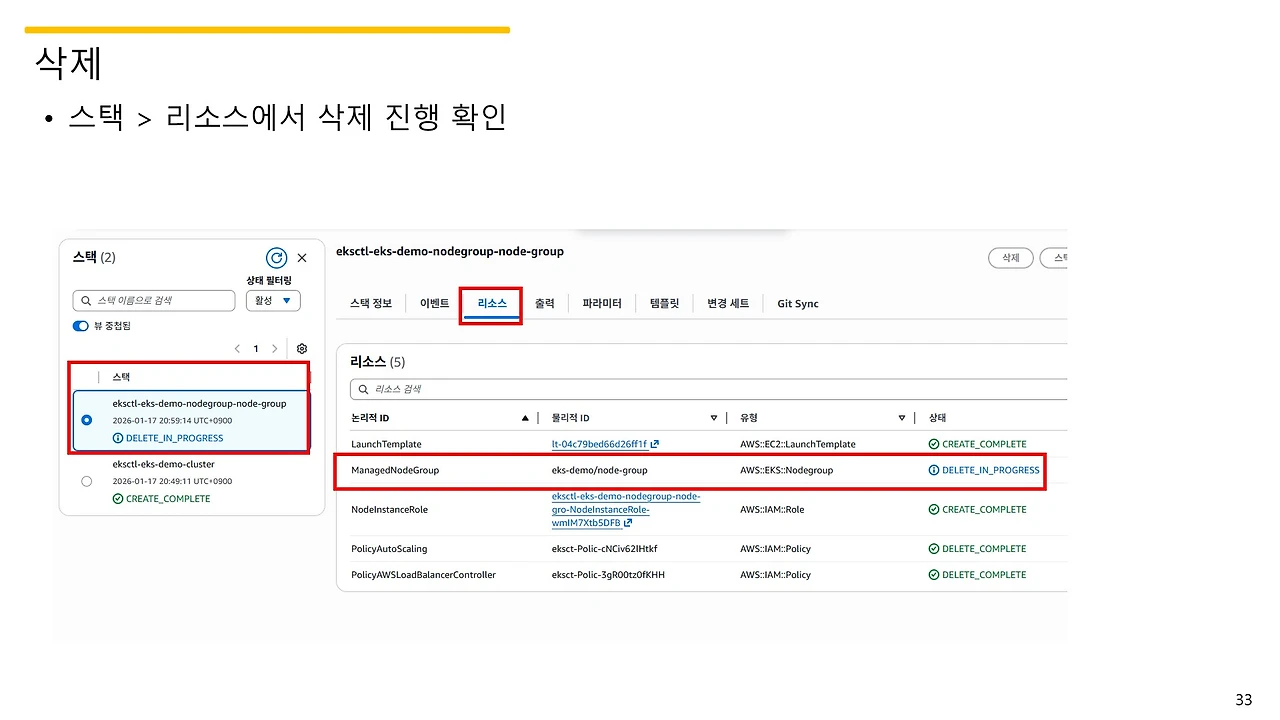Open LaunchTemplate external link icon
The width and height of the screenshot is (1280, 720).
pyautogui.click(x=655, y=444)
